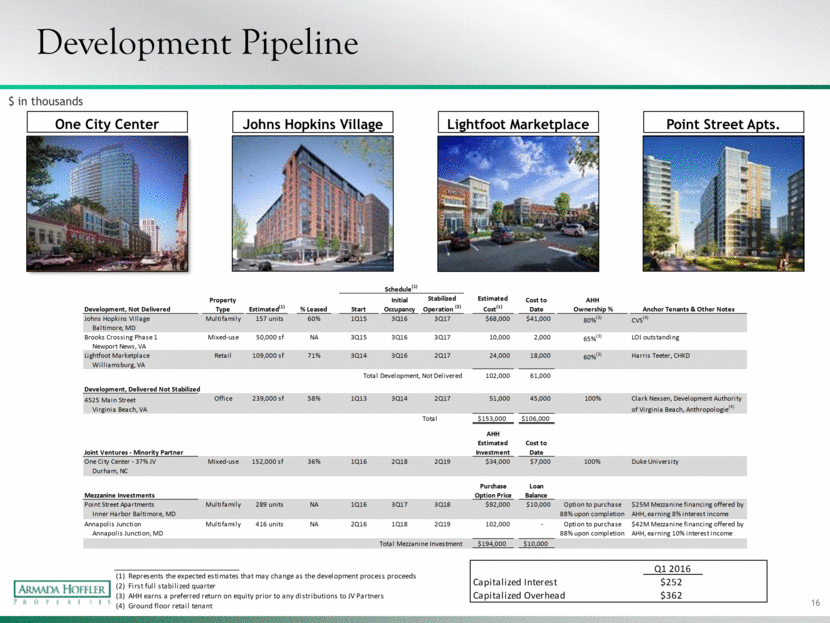Click the 'Anchor Tenants & Other Notes' column header
The image size is (830, 623).
tap(688, 309)
